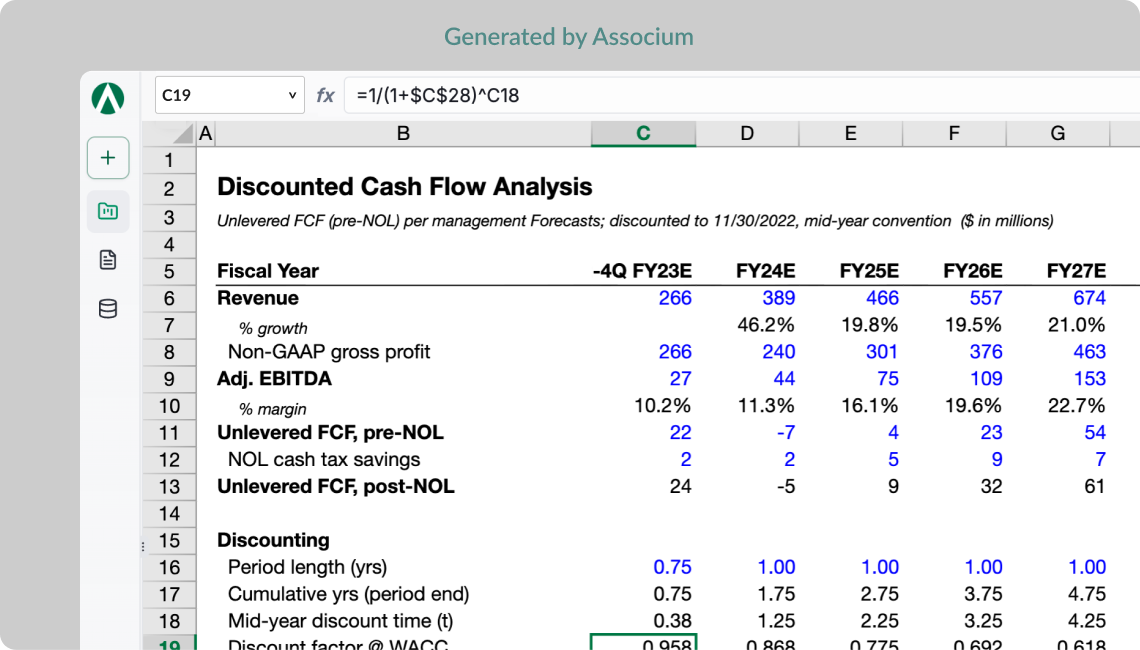Click the FY24E revenue cell 389

(747, 298)
